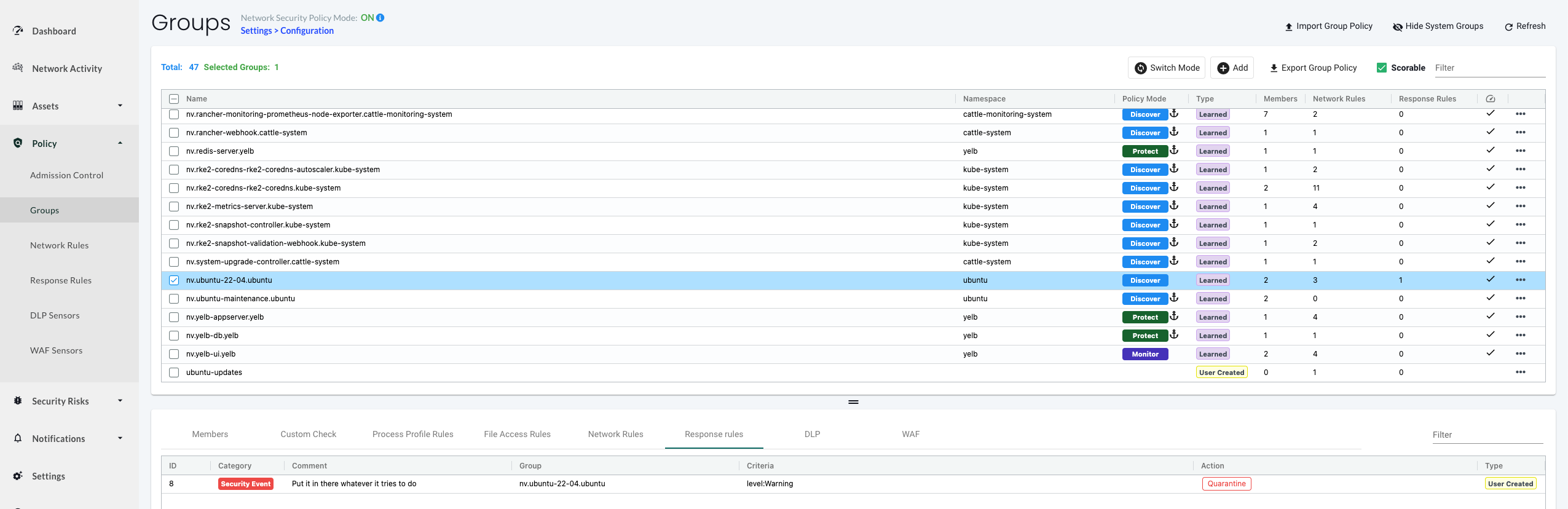Click the Notifications bell icon
Viewport: 1568px width, 509px height.
click(18, 438)
